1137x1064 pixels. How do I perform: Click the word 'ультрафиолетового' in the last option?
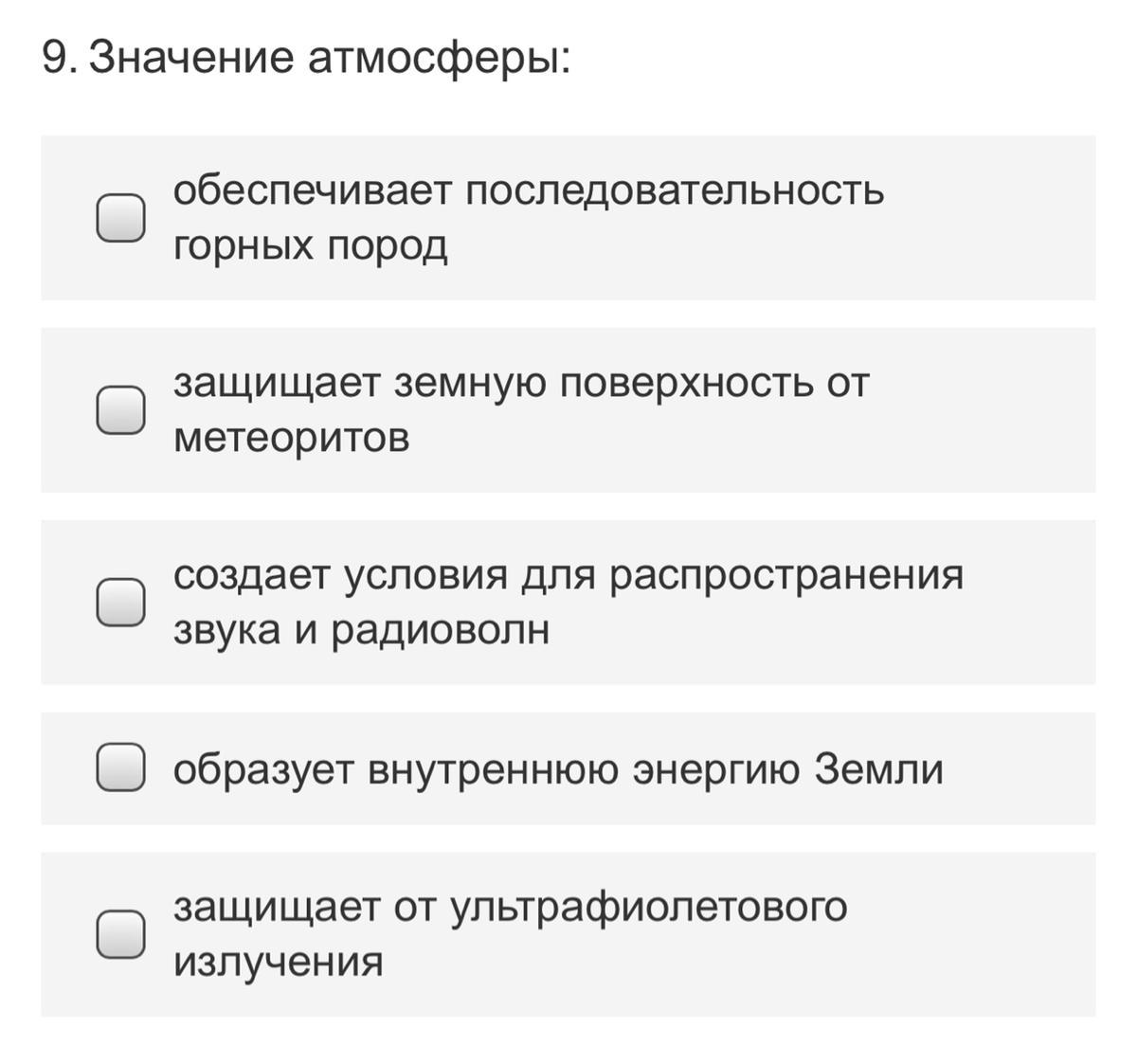[x=648, y=907]
